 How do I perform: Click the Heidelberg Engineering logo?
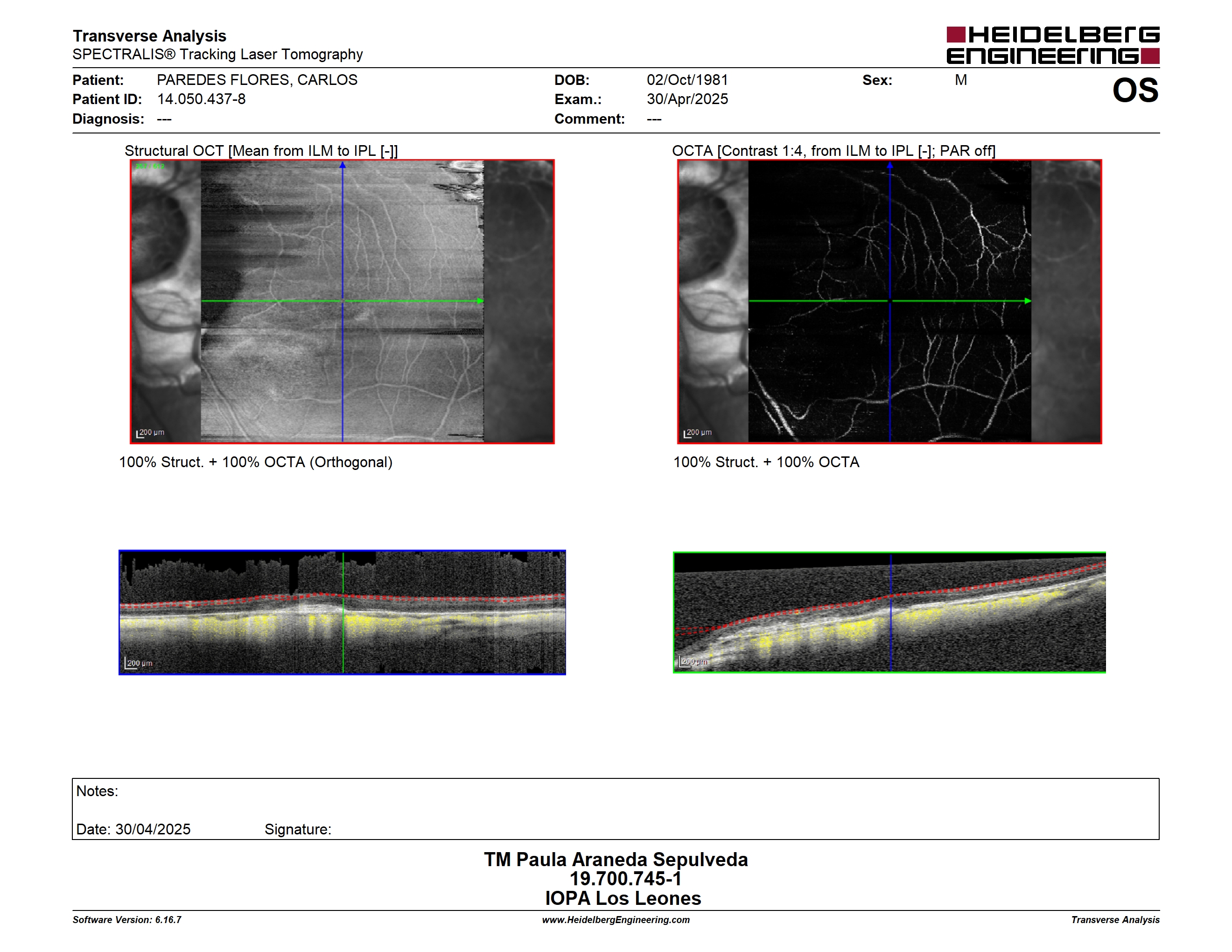tap(1053, 45)
